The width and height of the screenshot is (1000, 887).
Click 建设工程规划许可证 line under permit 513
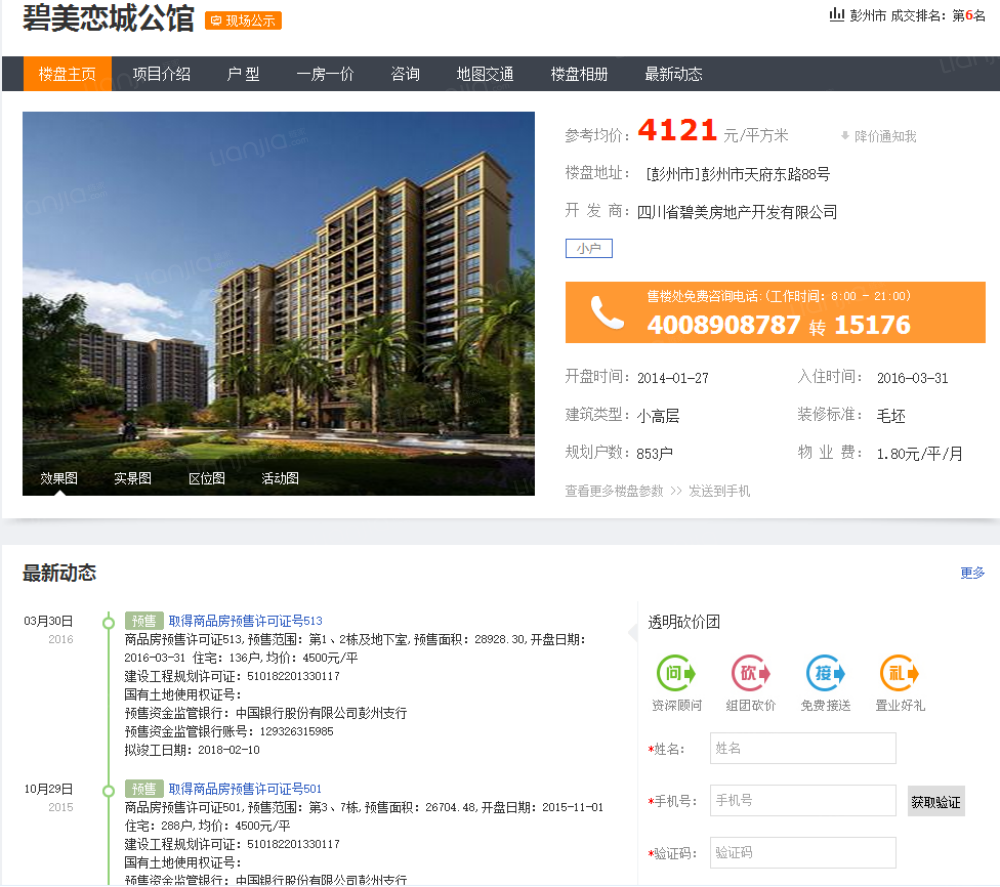tap(232, 676)
